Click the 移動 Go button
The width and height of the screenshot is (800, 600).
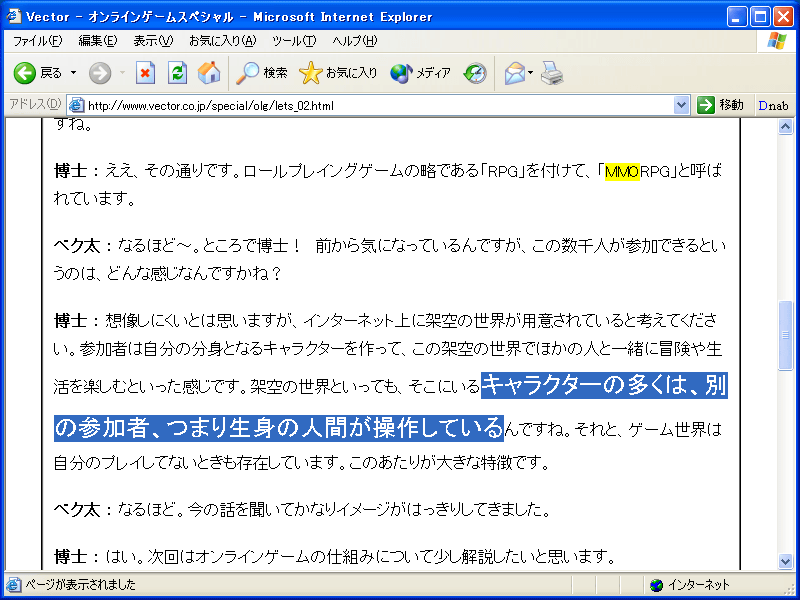pos(720,106)
